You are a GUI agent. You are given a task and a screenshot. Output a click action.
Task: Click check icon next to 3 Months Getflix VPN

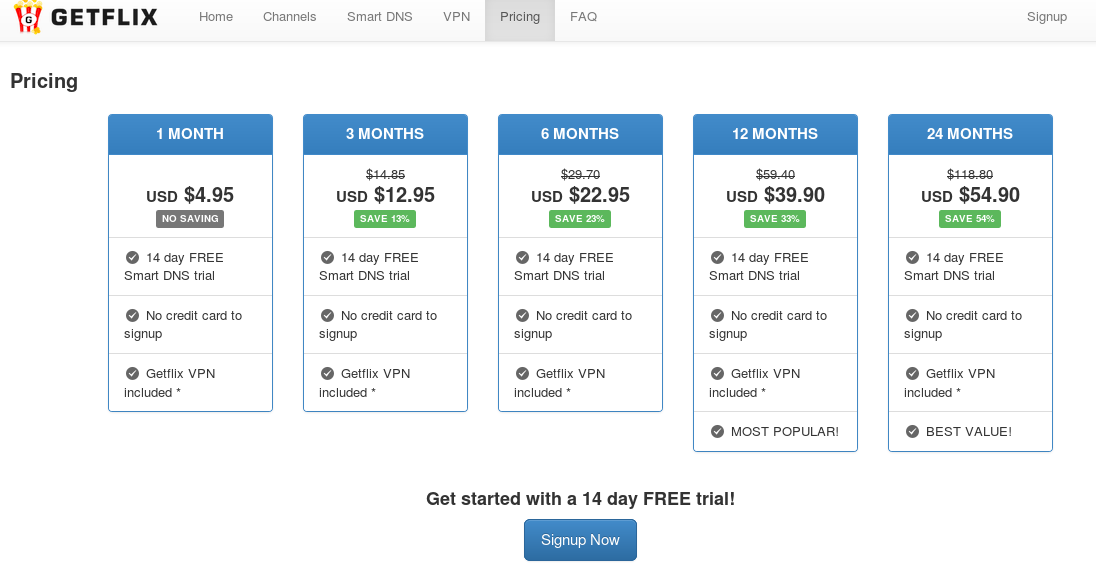point(327,373)
